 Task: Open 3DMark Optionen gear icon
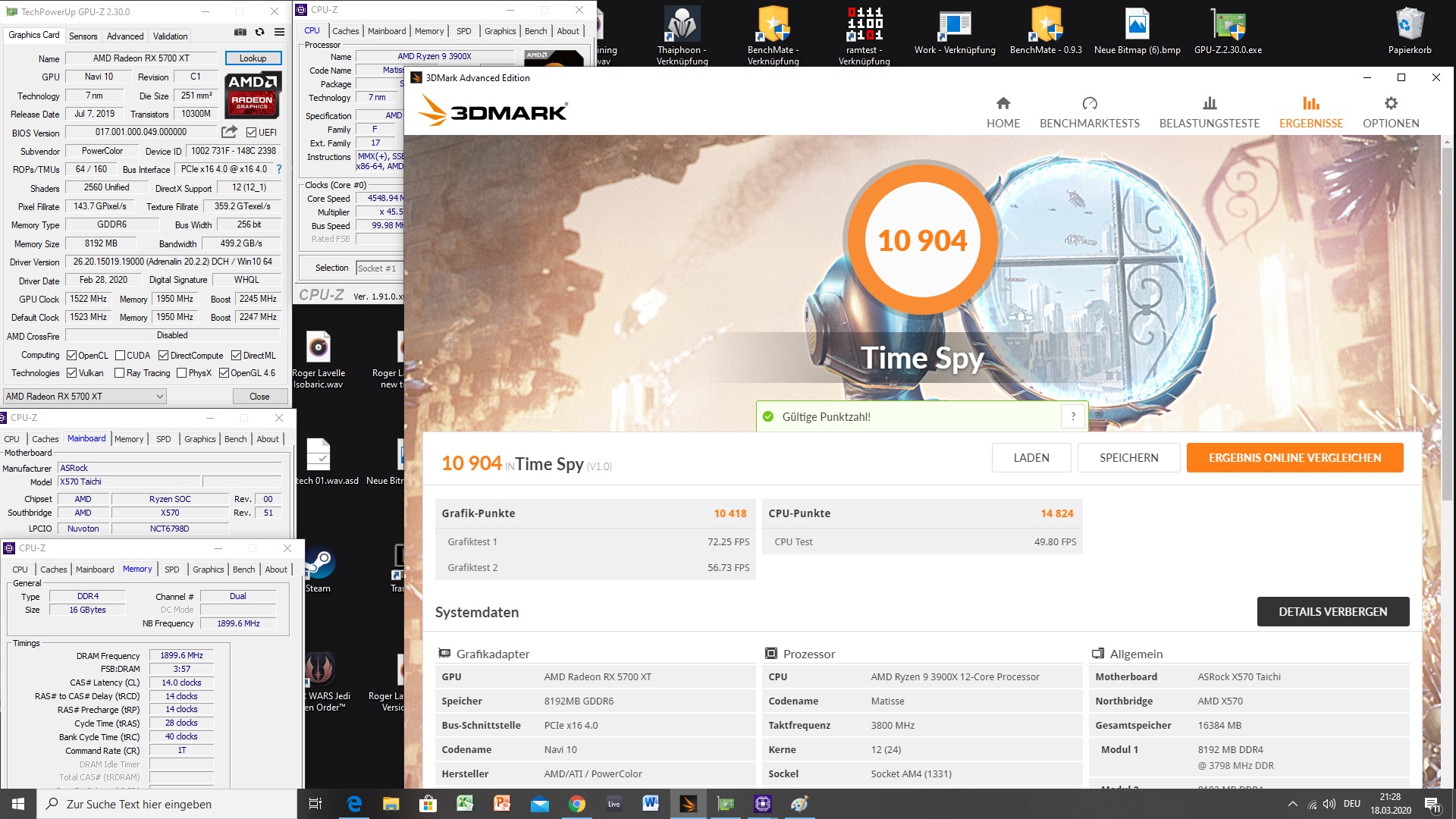pyautogui.click(x=1390, y=103)
